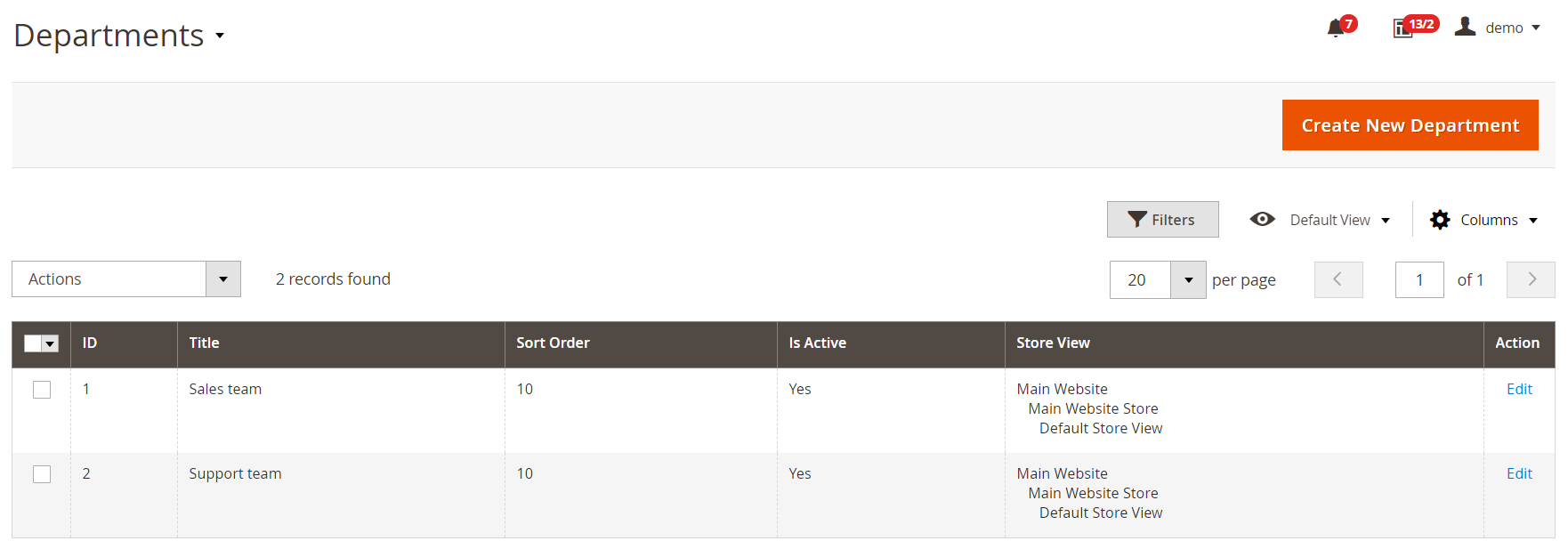Go to the next page arrow
Image resolution: width=1568 pixels, height=549 pixels.
(1531, 279)
